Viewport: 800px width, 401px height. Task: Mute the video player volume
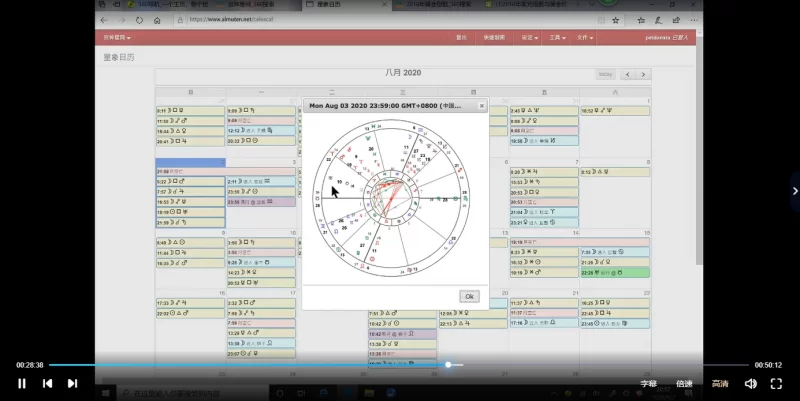pyautogui.click(x=750, y=383)
